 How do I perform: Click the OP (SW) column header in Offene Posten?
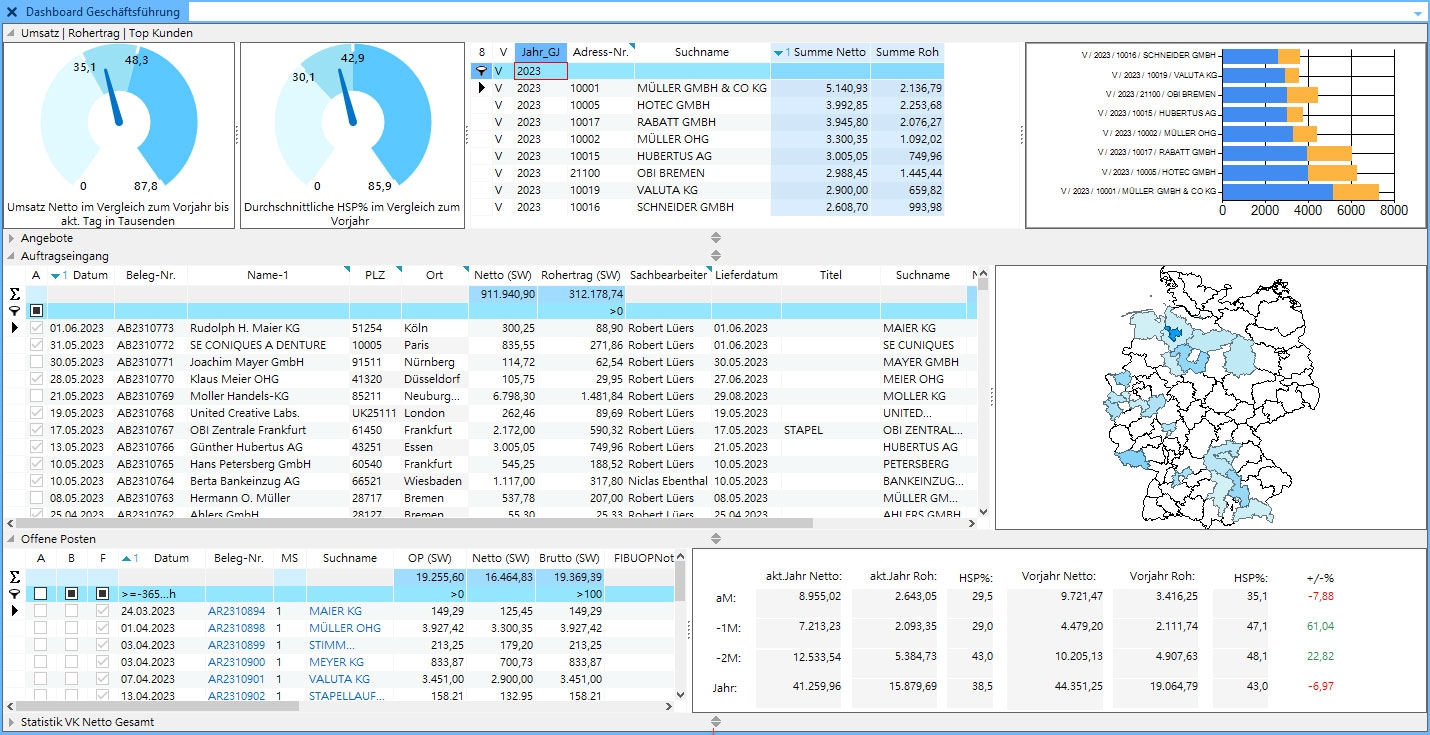click(429, 558)
